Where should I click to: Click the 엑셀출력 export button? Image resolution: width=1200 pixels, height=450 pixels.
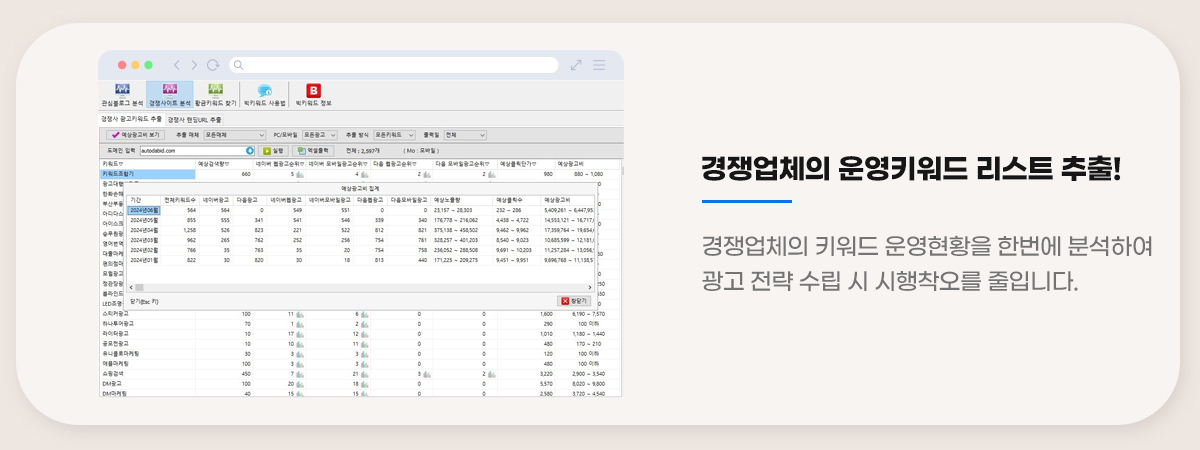click(x=313, y=150)
